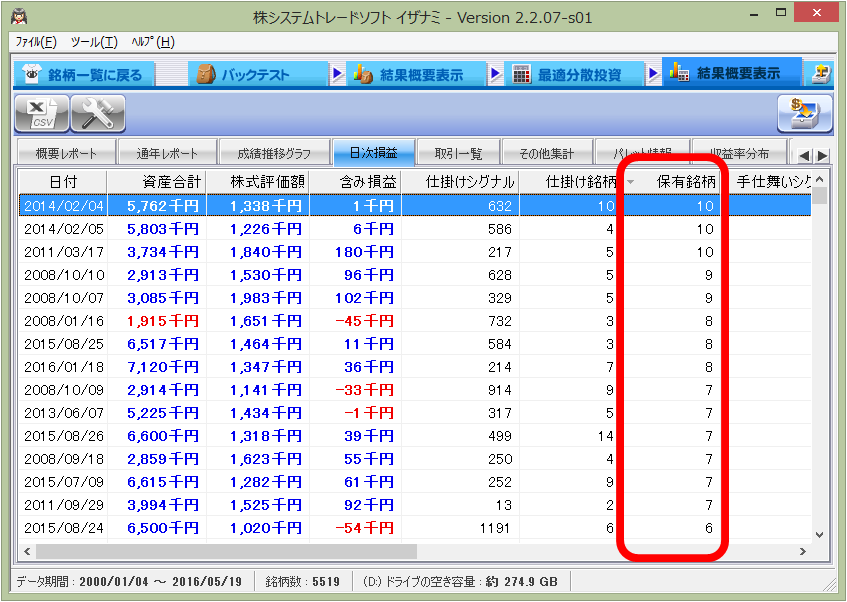
Task: Select the row dated 2008/10/10
Action: tap(415, 275)
